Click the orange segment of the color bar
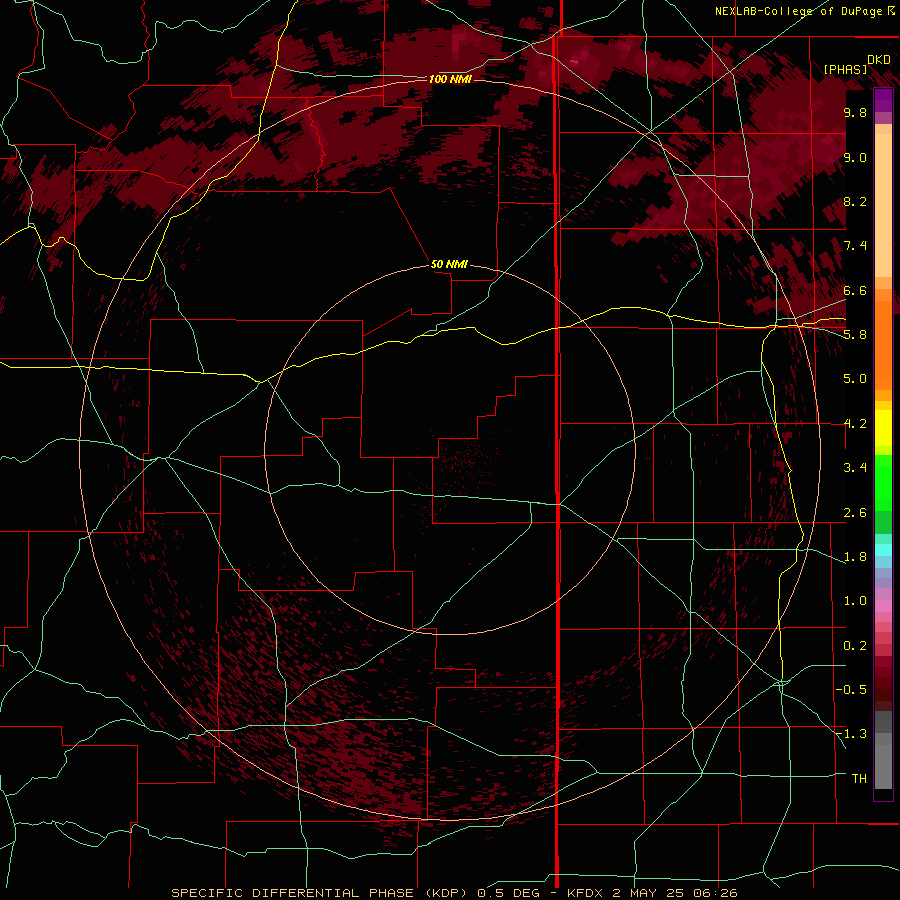900x900 pixels. pyautogui.click(x=883, y=344)
